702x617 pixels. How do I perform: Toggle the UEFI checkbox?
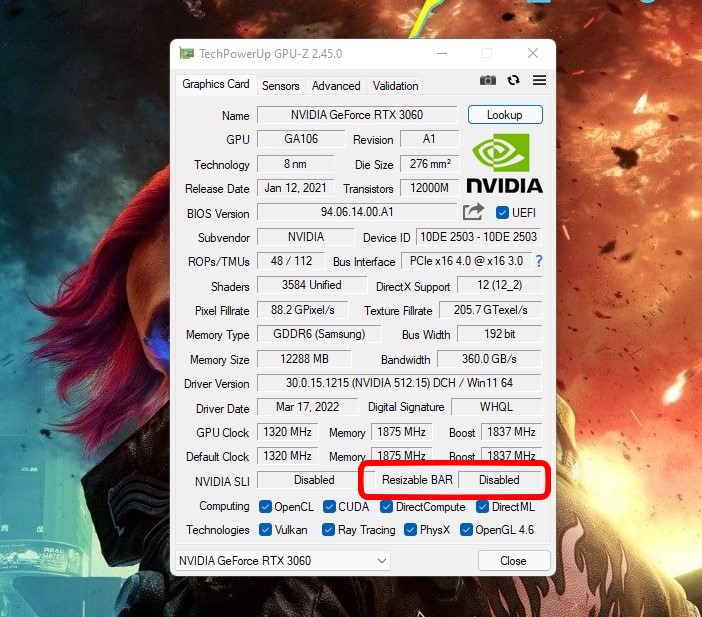click(x=502, y=213)
